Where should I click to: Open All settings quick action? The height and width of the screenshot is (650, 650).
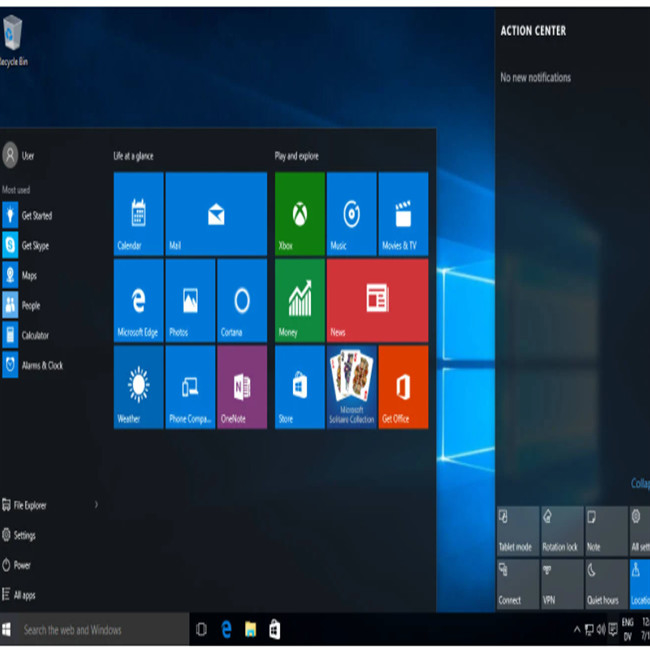pos(640,531)
